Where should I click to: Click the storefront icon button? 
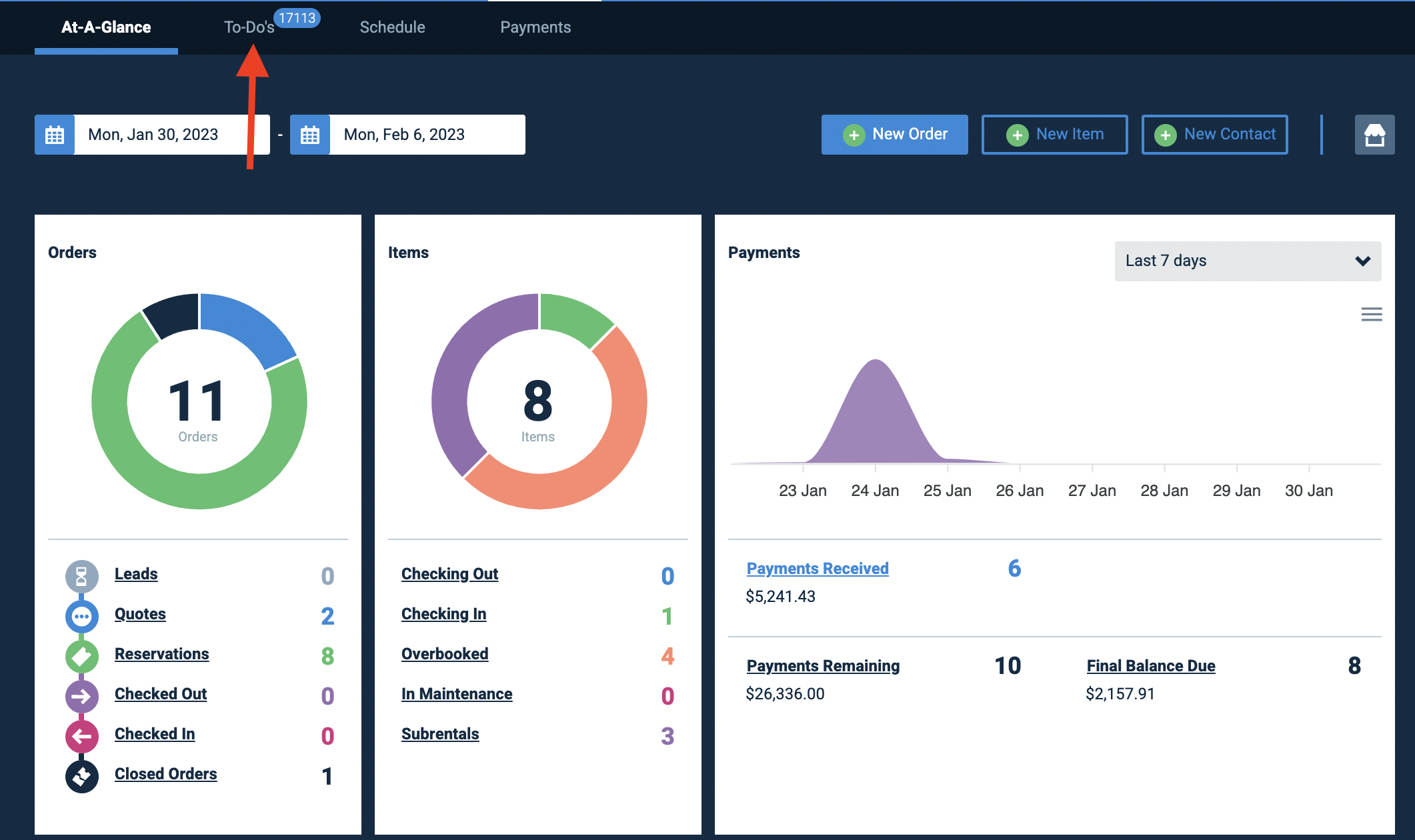click(x=1374, y=135)
